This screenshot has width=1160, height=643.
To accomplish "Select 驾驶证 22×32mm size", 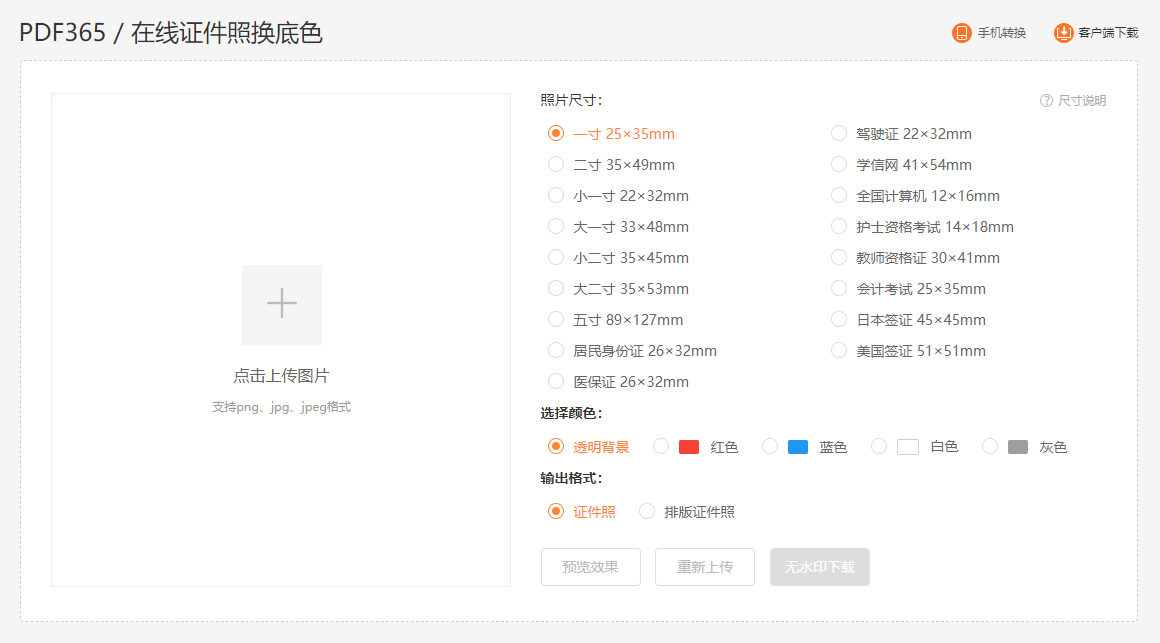I will coord(838,132).
